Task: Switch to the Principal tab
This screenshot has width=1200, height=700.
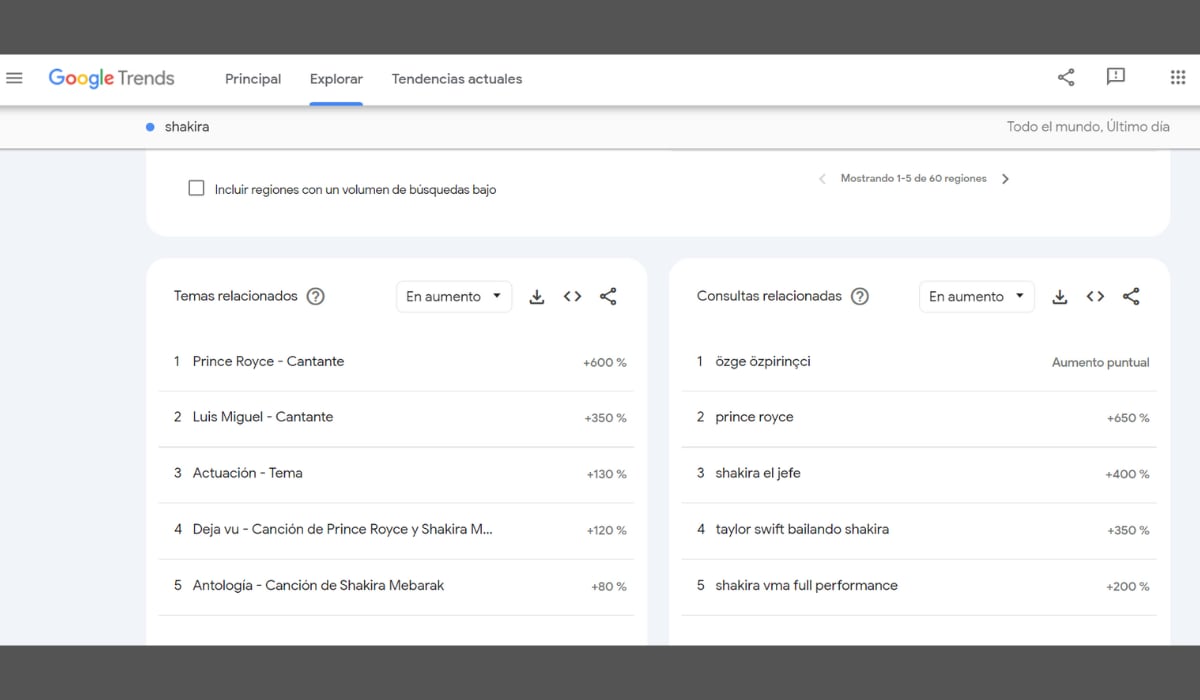Action: coord(253,79)
